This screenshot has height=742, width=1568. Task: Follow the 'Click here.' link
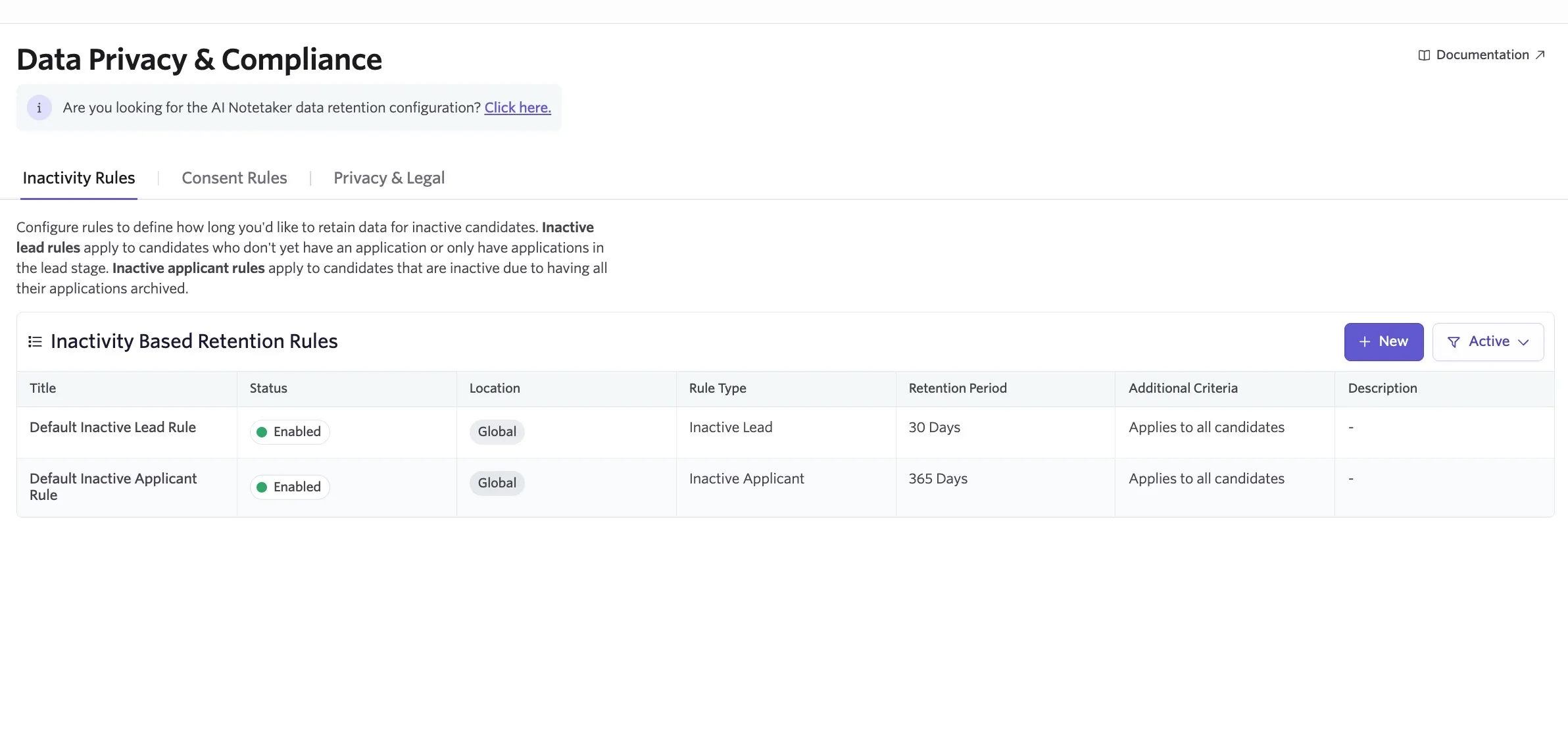click(518, 107)
